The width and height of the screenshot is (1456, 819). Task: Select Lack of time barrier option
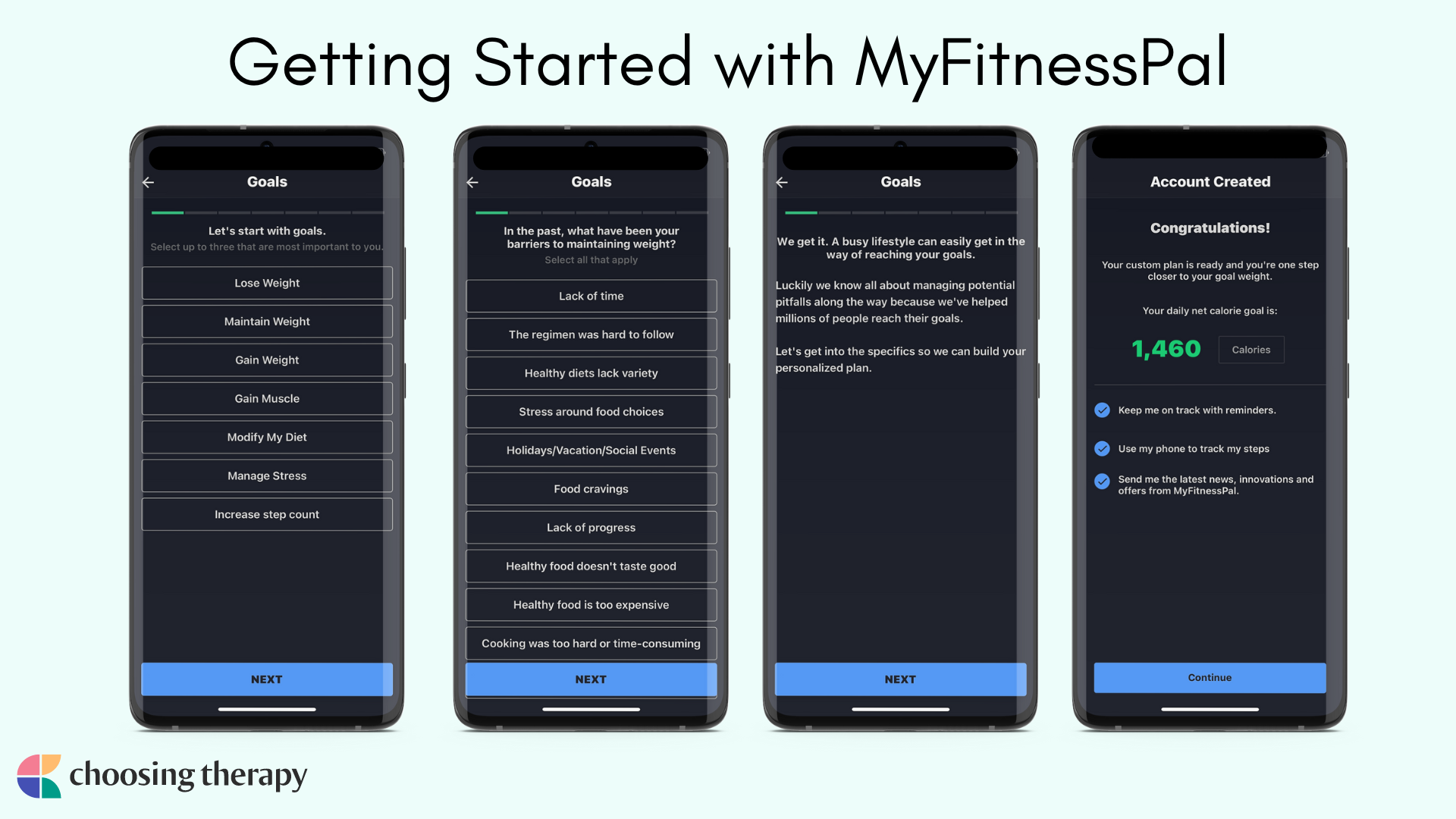[590, 295]
